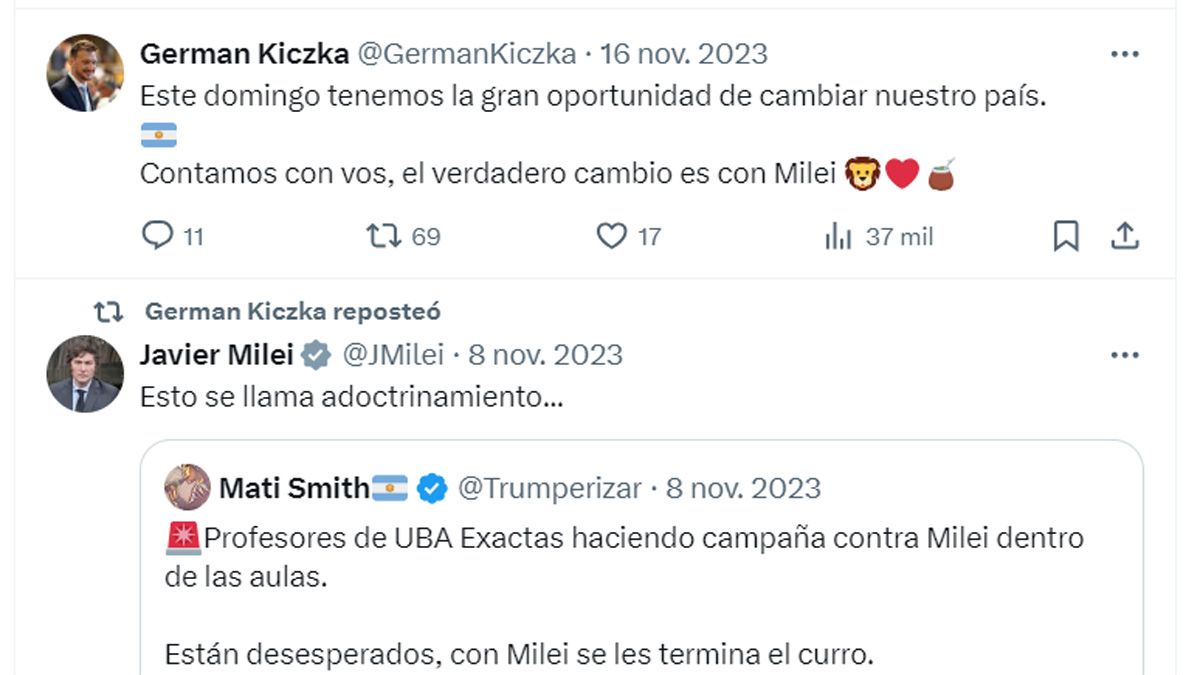Like the tweet about Milei

point(611,236)
